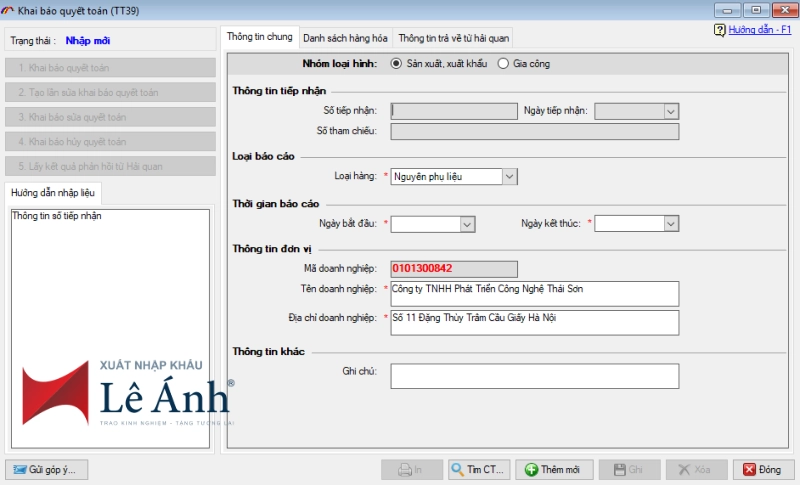800x485 pixels.
Task: Select the Sản xuất, xuất khẩu radio option
Action: pyautogui.click(x=398, y=64)
